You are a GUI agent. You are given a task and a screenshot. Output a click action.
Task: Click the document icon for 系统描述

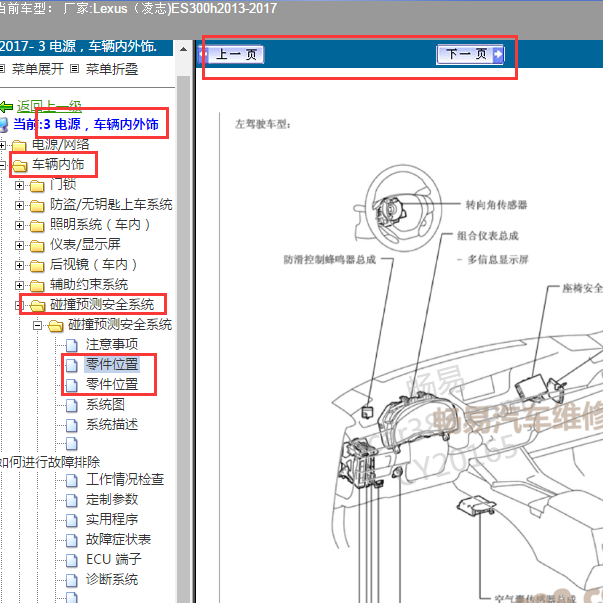pyautogui.click(x=72, y=425)
